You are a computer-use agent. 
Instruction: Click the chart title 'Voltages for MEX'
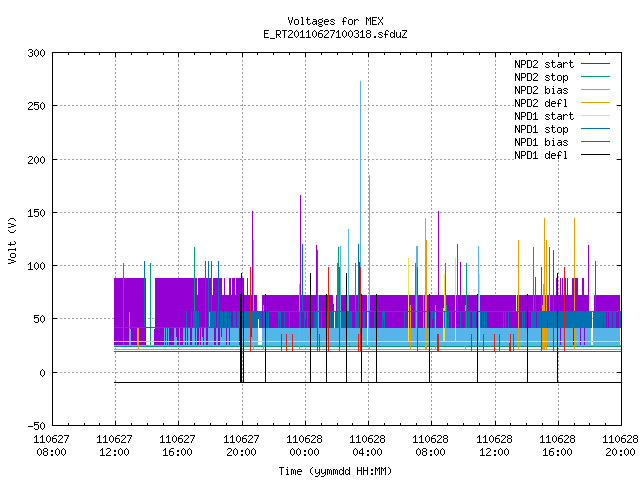pyautogui.click(x=335, y=21)
